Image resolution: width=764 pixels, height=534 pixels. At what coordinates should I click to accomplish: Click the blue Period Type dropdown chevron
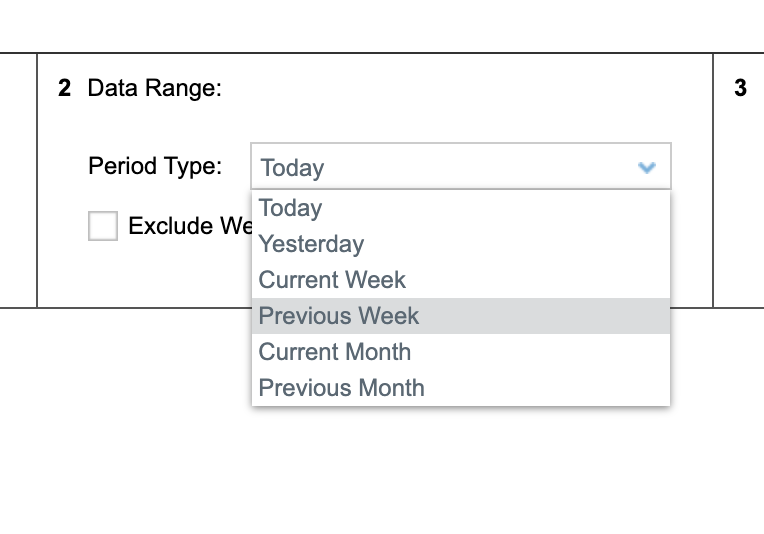pos(647,168)
